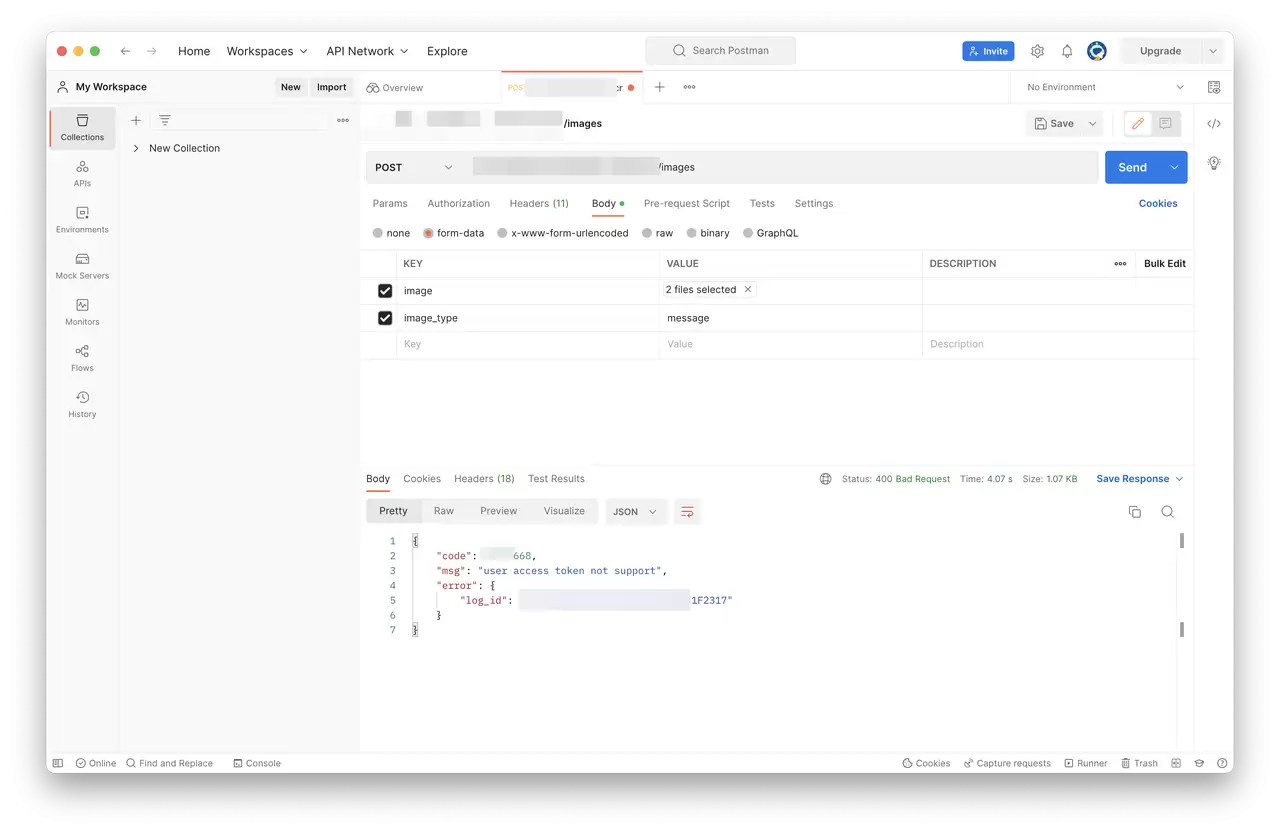Open the code snippet panel icon
The height and width of the screenshot is (834, 1280).
[x=1214, y=124]
